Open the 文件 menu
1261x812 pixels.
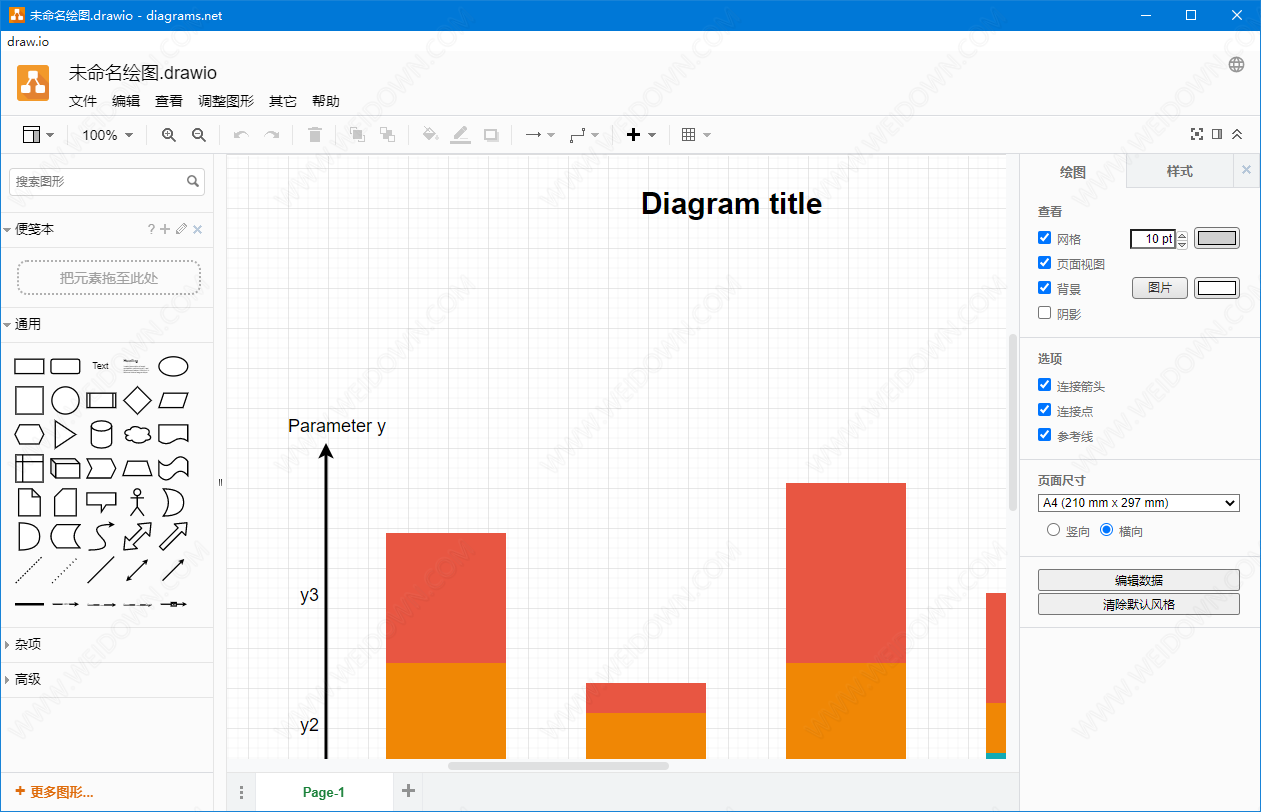[83, 101]
